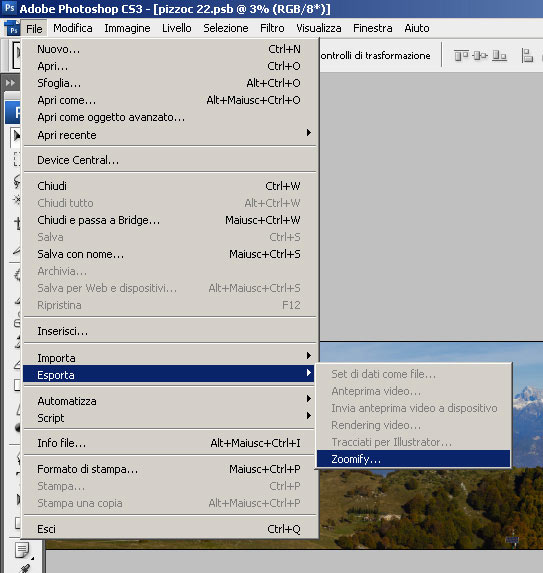Choose Nuovo... from the File menu
This screenshot has height=573, width=543.
[169, 49]
